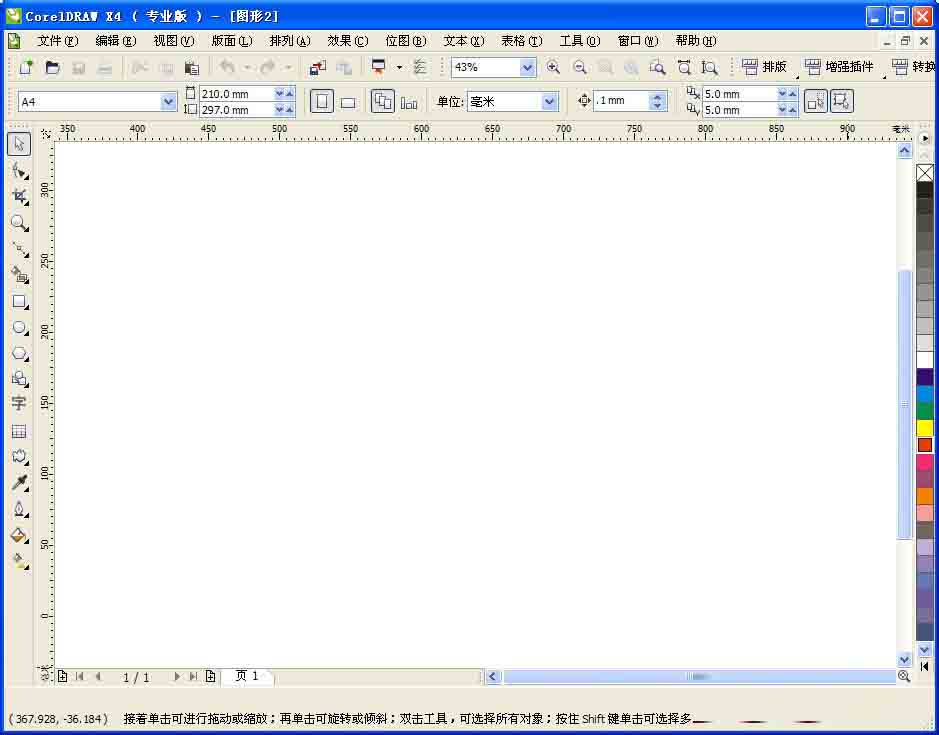Select the Eyedropper tool

(x=19, y=482)
